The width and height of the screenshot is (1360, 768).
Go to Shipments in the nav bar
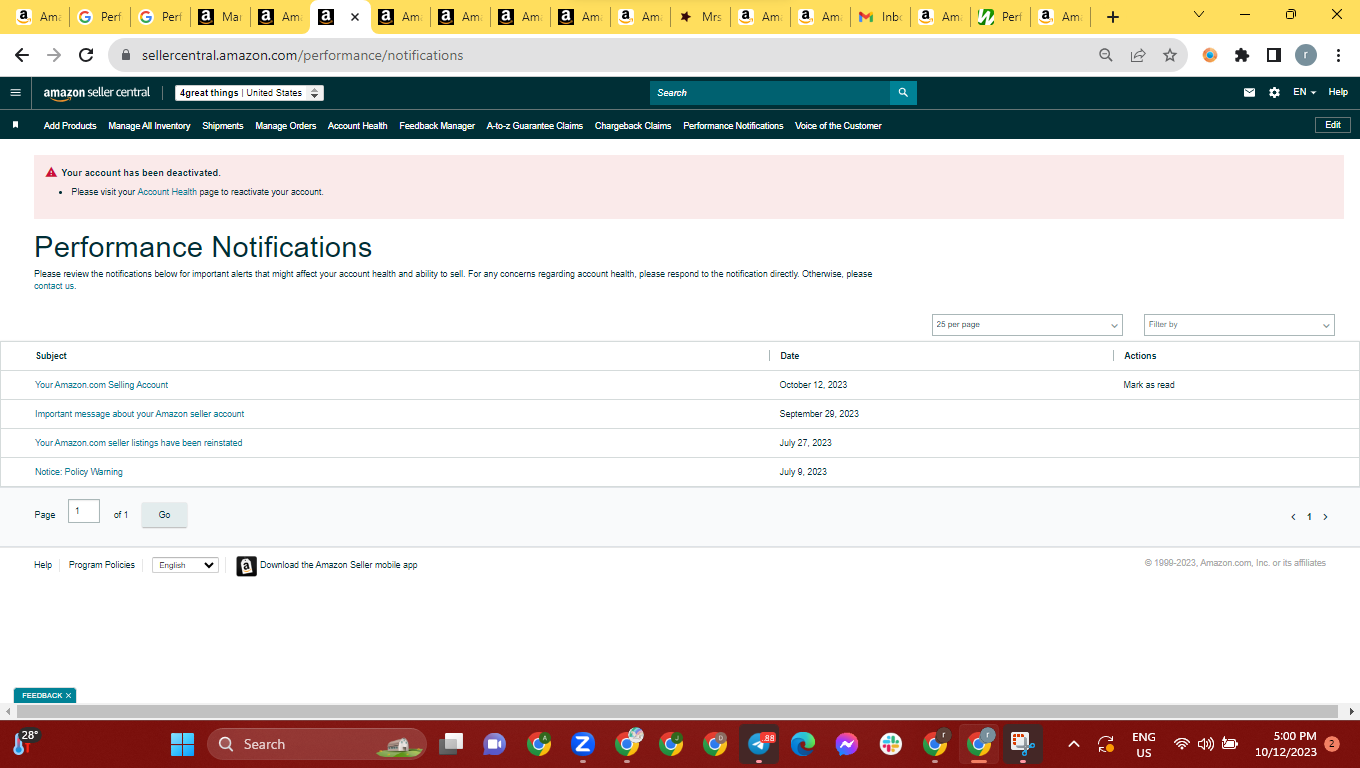click(x=223, y=126)
